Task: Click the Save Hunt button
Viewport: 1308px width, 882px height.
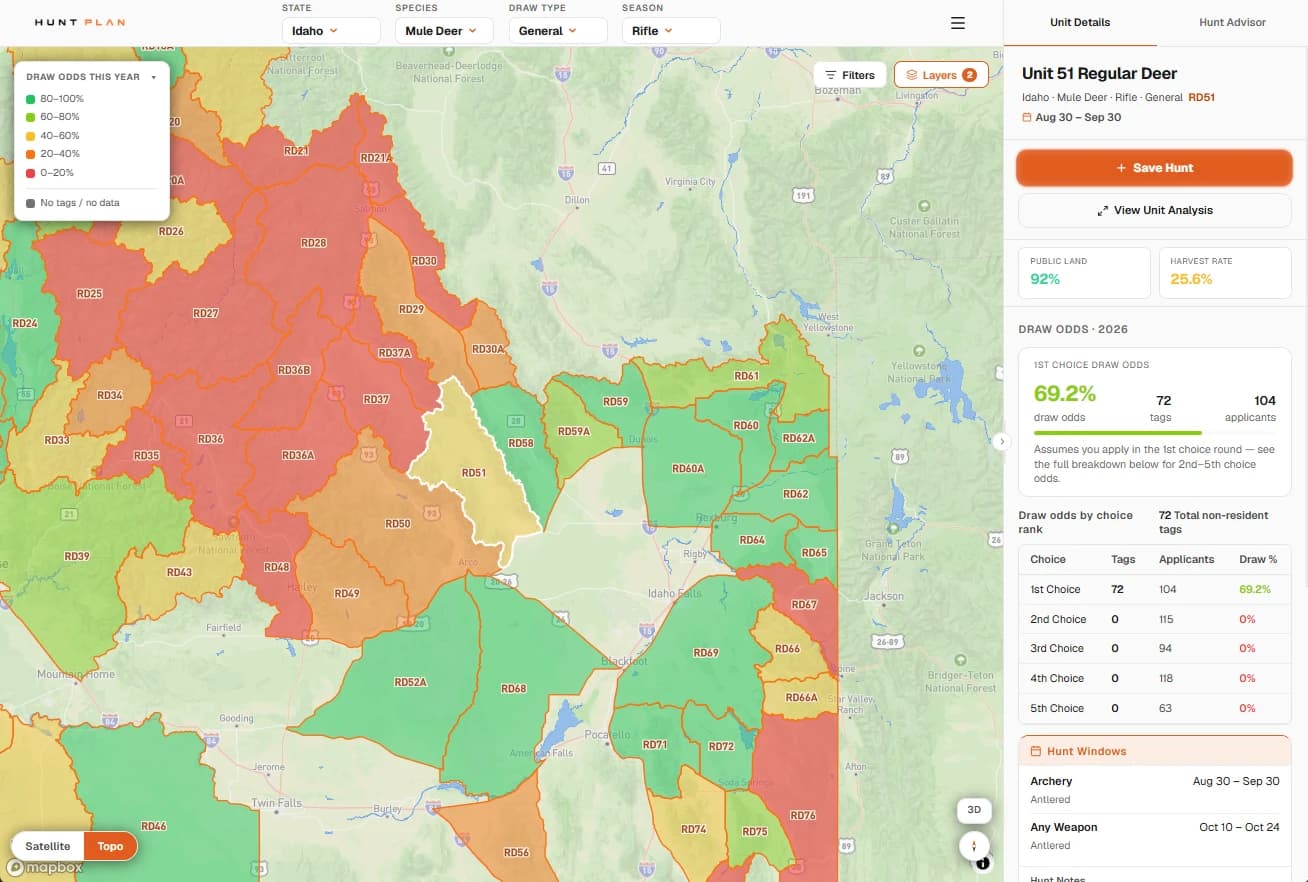Action: tap(1155, 168)
